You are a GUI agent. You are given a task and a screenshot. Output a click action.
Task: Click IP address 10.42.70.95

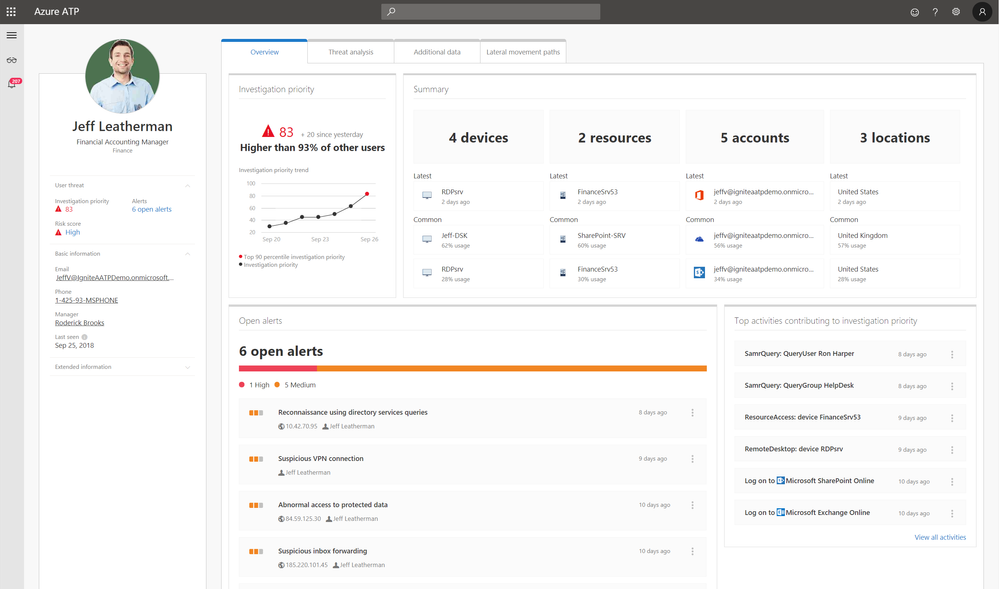click(x=301, y=426)
